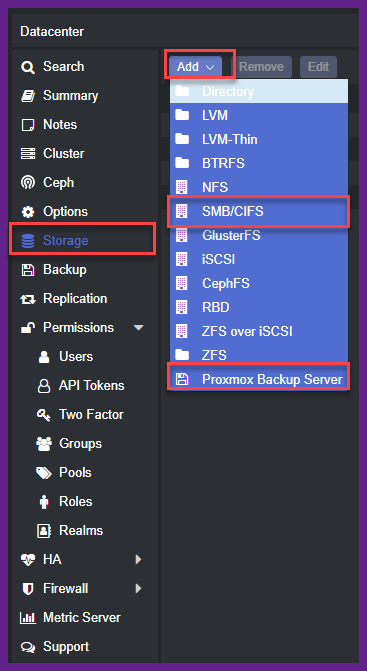Viewport: 367px width, 671px height.
Task: Click the Permissions unlock icon
Action: pyautogui.click(x=28, y=328)
